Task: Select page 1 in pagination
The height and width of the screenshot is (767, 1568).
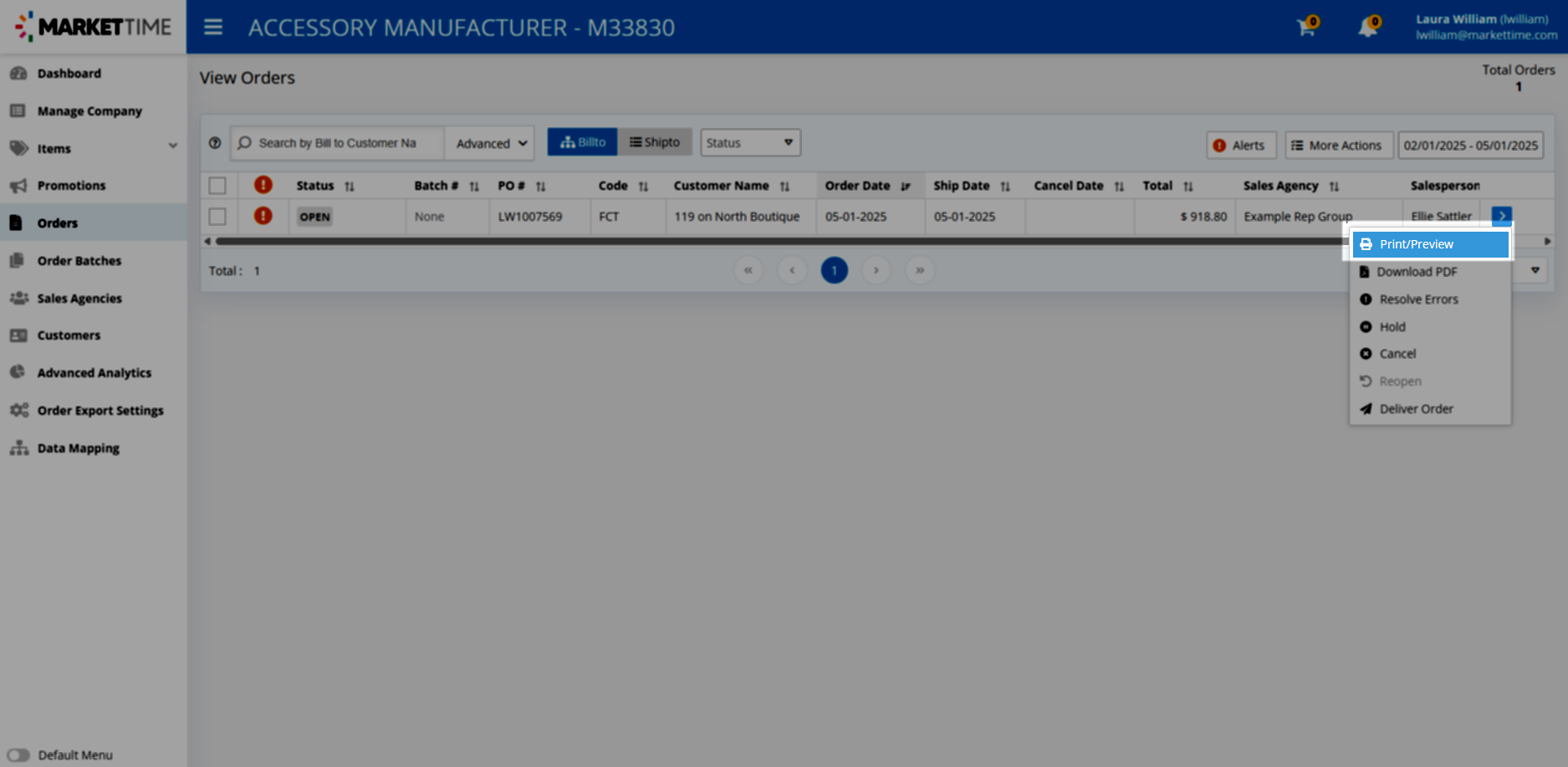Action: pos(835,270)
